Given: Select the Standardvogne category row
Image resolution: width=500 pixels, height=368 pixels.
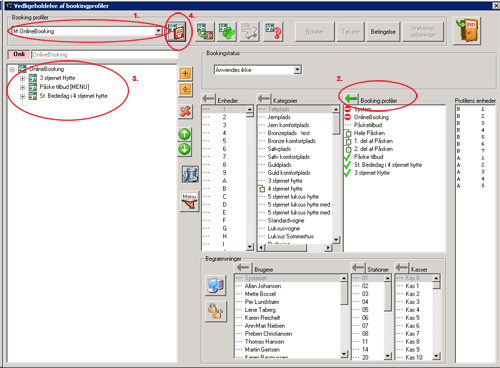Looking at the screenshot, I should point(286,220).
